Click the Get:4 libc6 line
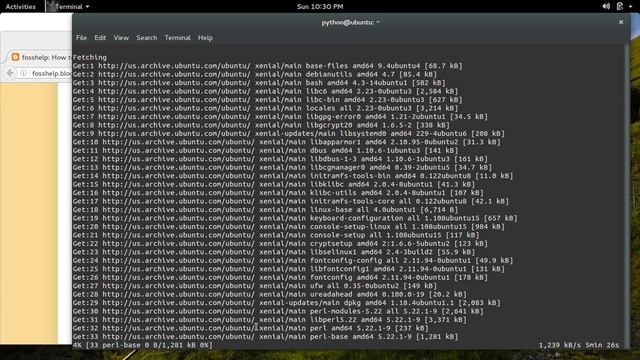Screen dimensions: 640x360 [266, 91]
